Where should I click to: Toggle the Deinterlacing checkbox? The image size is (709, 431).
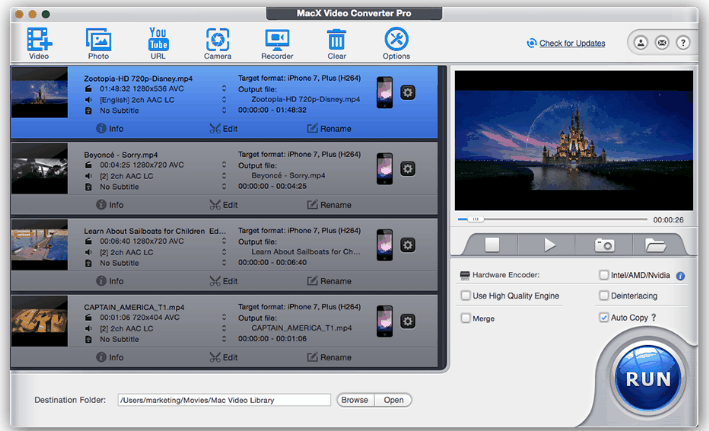(604, 296)
